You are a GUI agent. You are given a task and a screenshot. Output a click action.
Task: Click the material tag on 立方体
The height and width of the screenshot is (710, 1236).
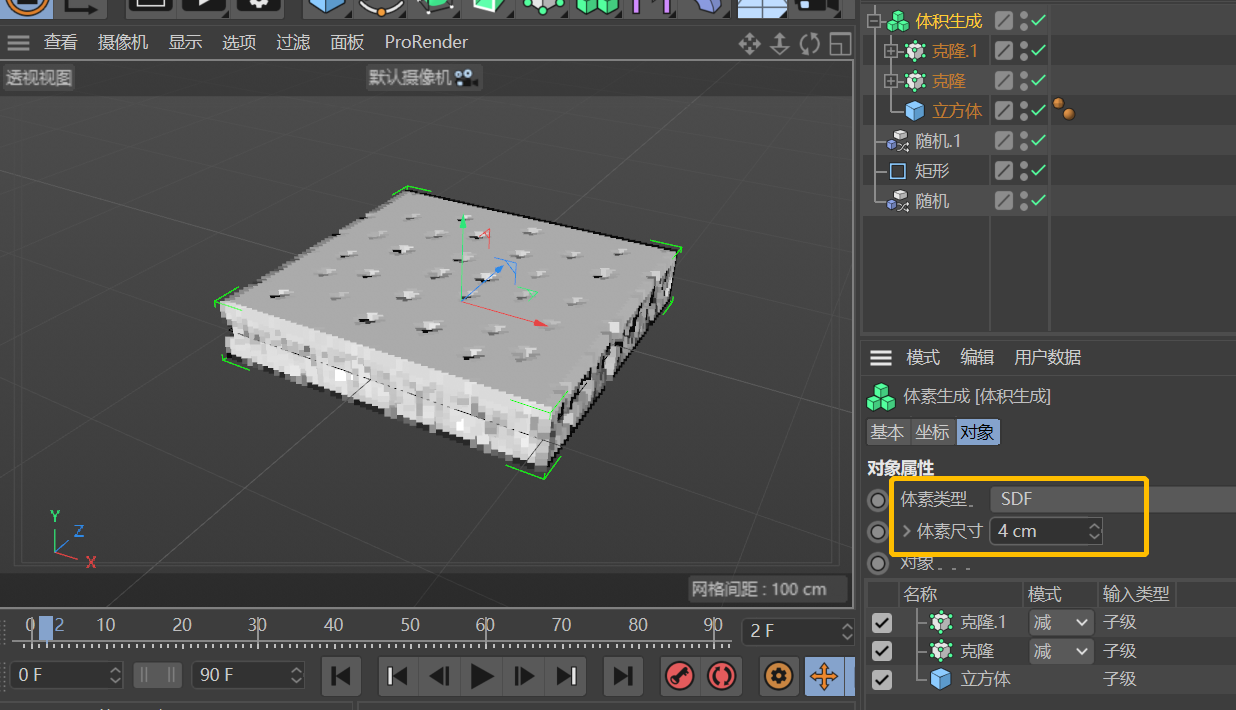pos(1064,110)
